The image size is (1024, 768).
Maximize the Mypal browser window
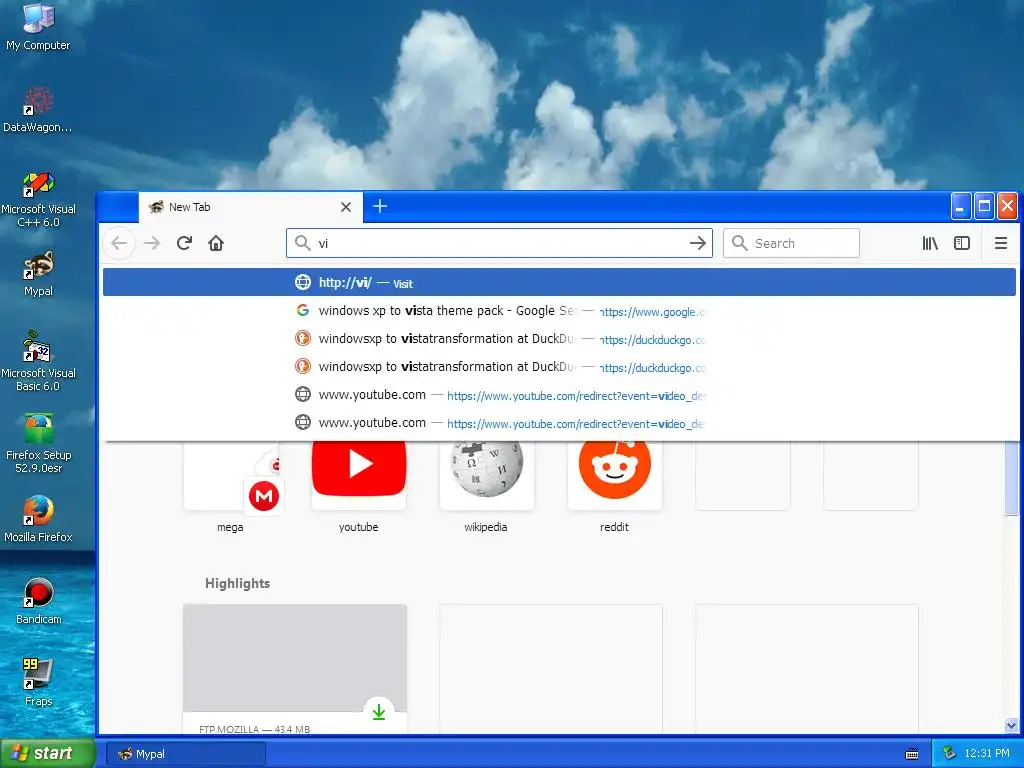point(984,207)
